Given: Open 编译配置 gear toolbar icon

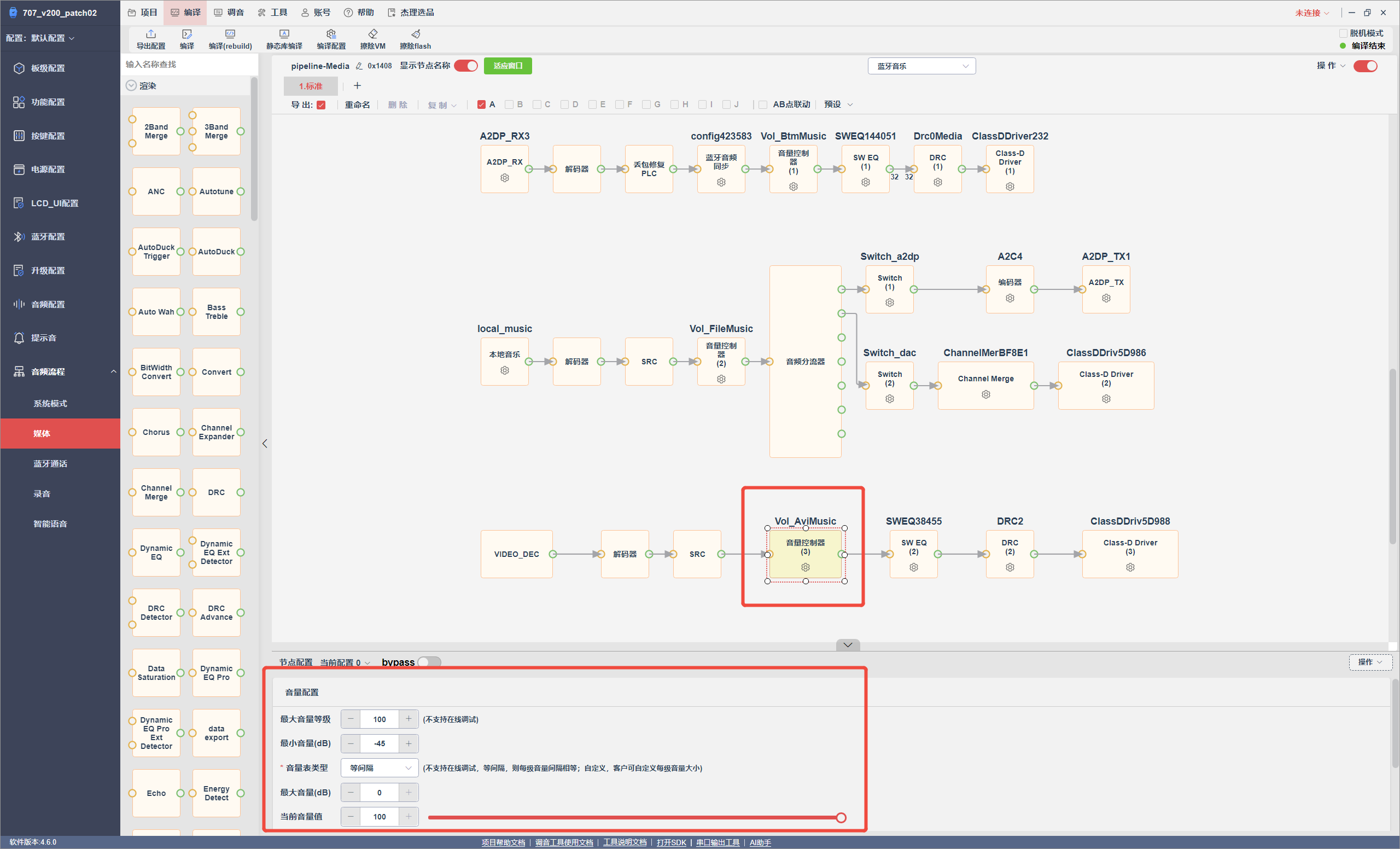Looking at the screenshot, I should (x=331, y=39).
